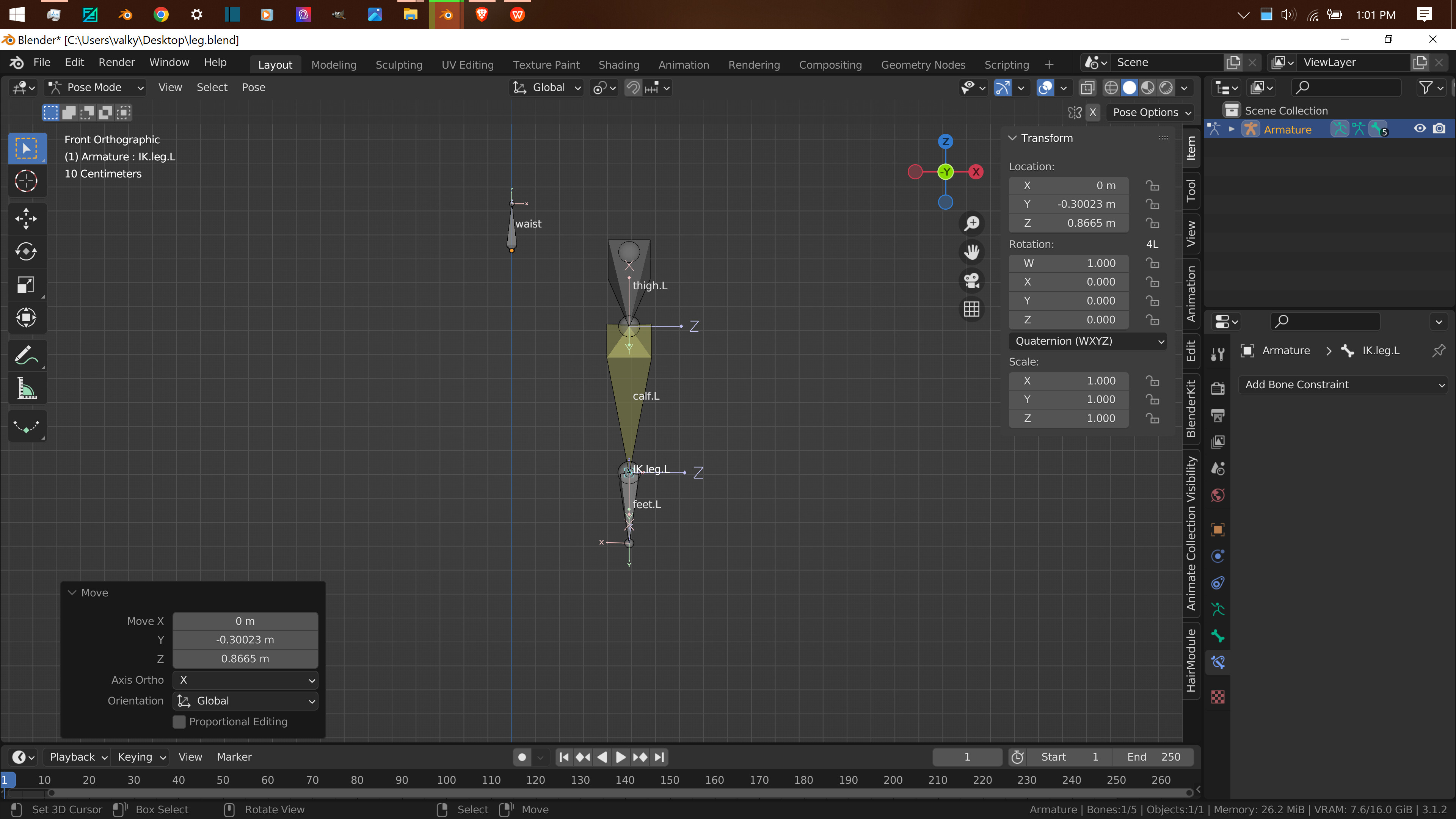Open the Render menu

click(x=116, y=62)
